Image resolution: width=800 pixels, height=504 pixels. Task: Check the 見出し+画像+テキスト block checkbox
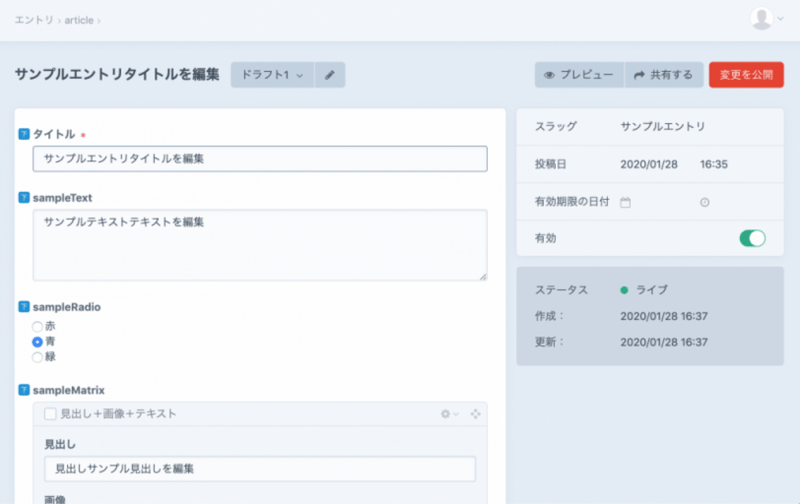[x=50, y=414]
